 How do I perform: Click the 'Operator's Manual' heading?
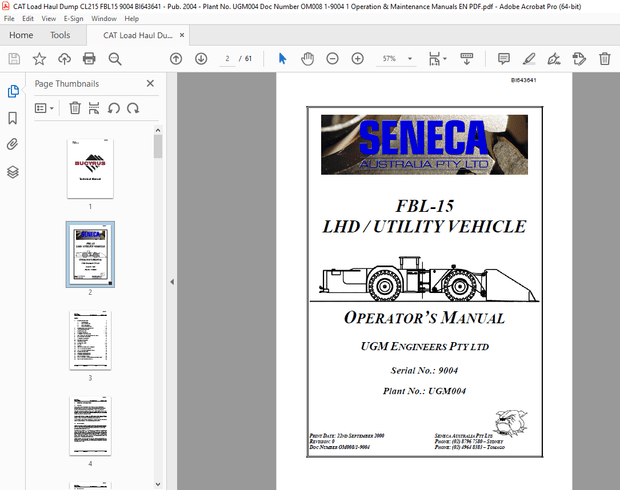[x=424, y=318]
